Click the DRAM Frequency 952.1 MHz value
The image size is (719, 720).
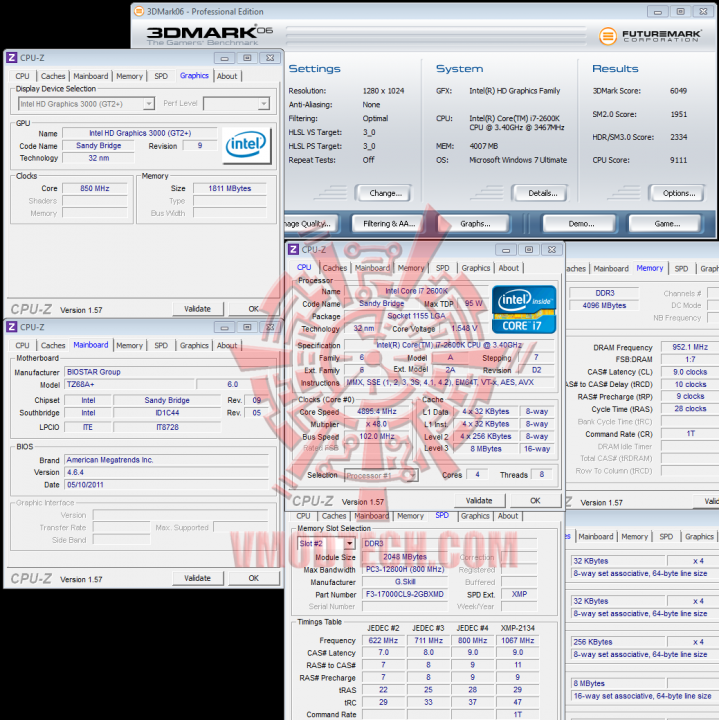pyautogui.click(x=690, y=347)
